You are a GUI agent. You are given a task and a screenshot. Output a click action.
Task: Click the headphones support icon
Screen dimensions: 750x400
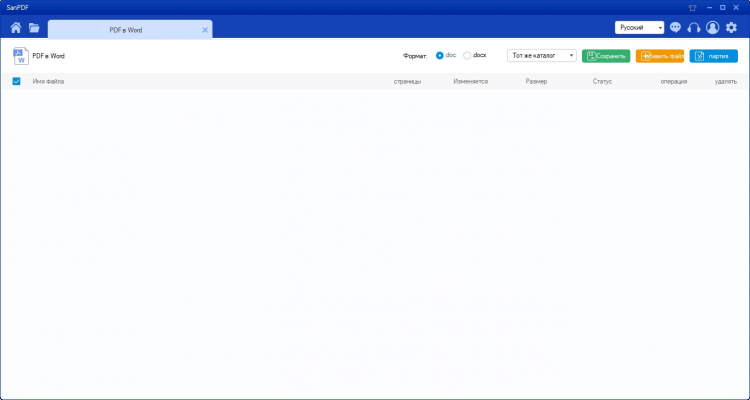[694, 28]
